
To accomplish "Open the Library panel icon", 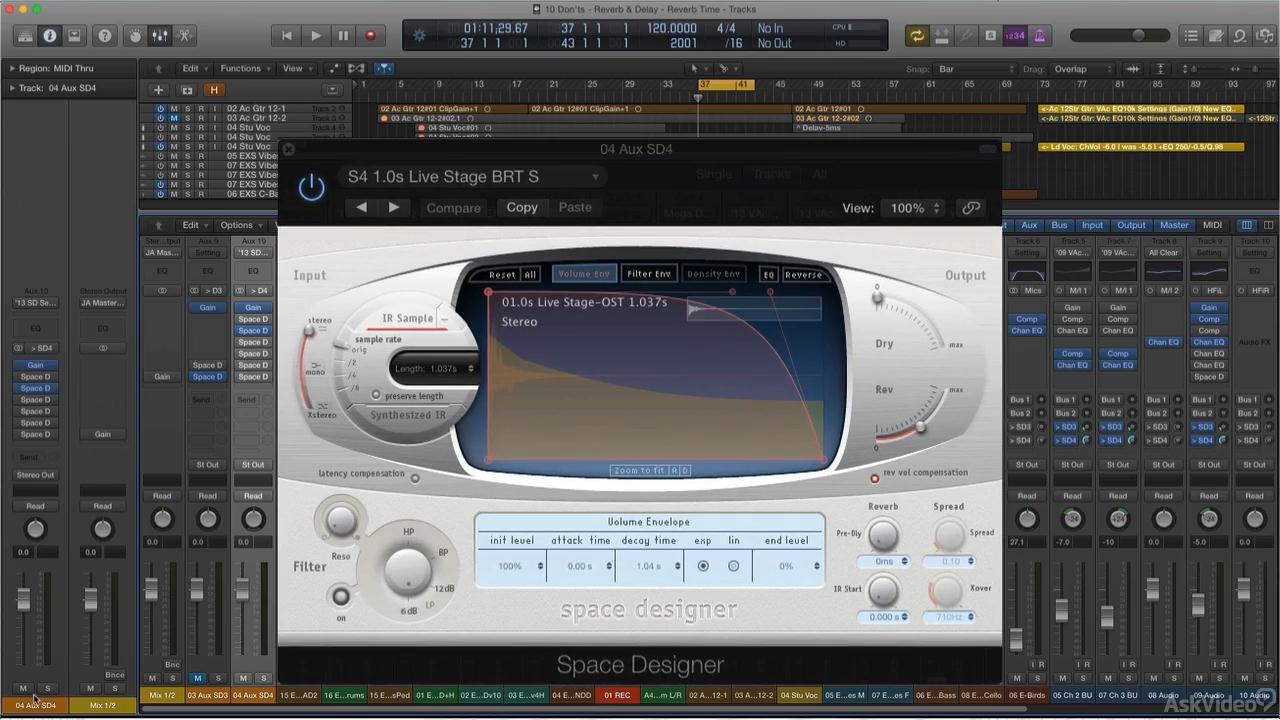I will (x=25, y=36).
